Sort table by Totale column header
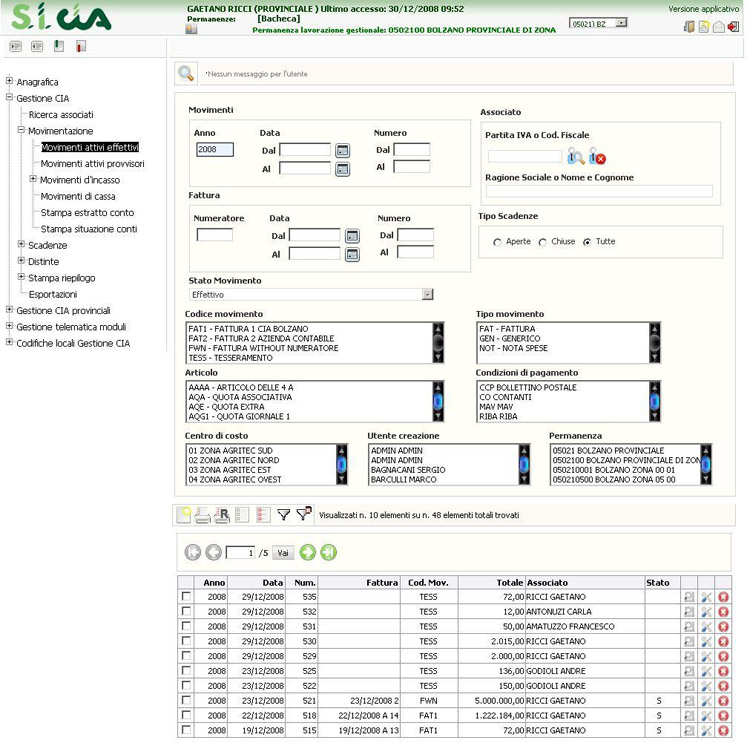The image size is (750, 743). pyautogui.click(x=509, y=583)
